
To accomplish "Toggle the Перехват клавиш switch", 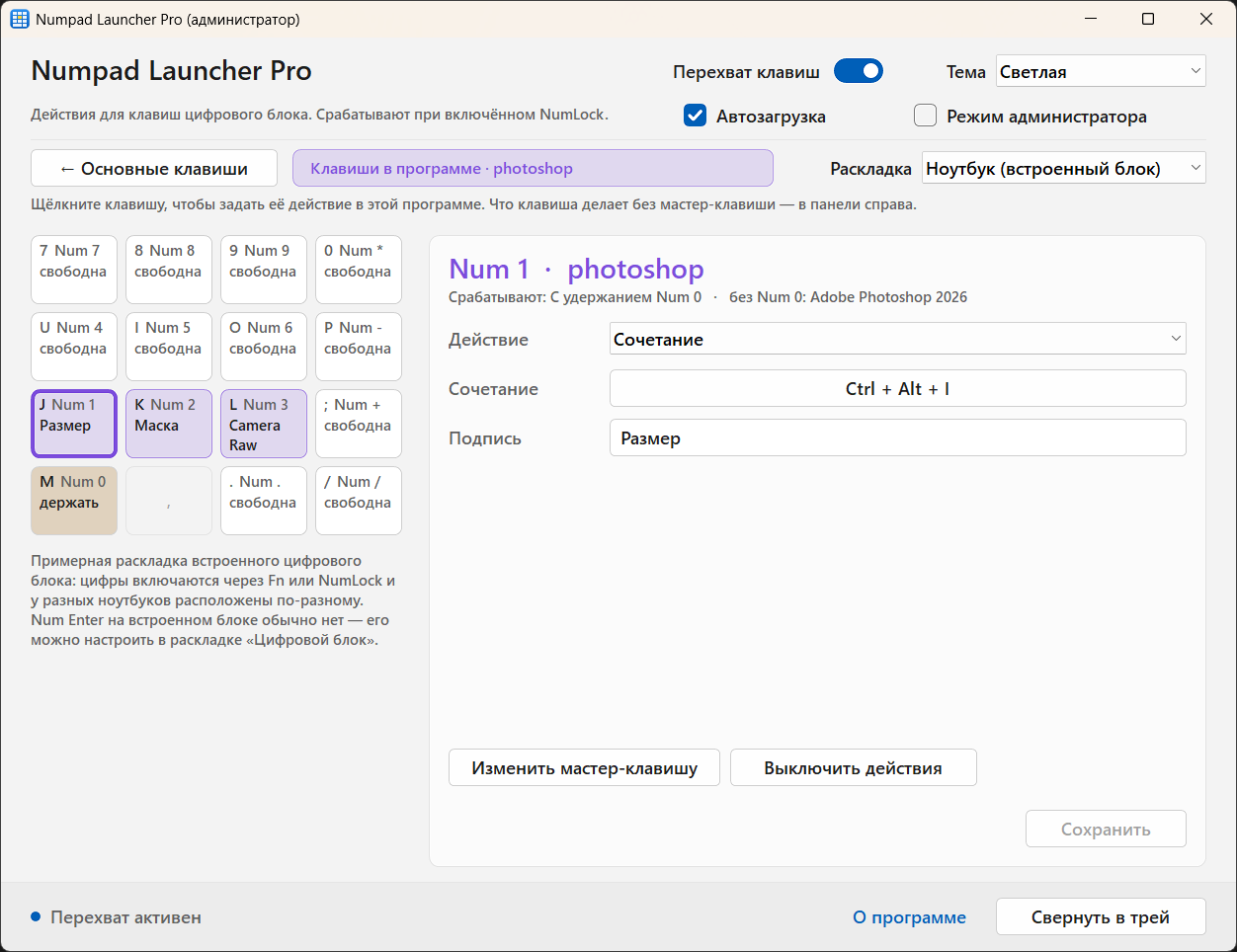I will pyautogui.click(x=858, y=71).
